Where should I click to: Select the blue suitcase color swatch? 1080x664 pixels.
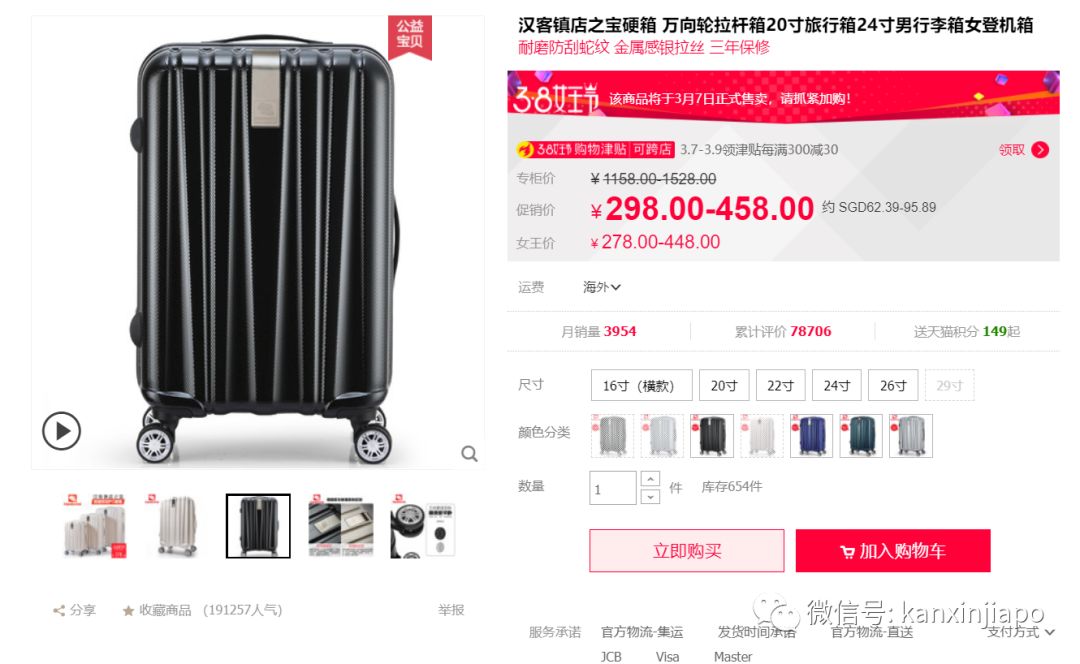click(x=811, y=436)
